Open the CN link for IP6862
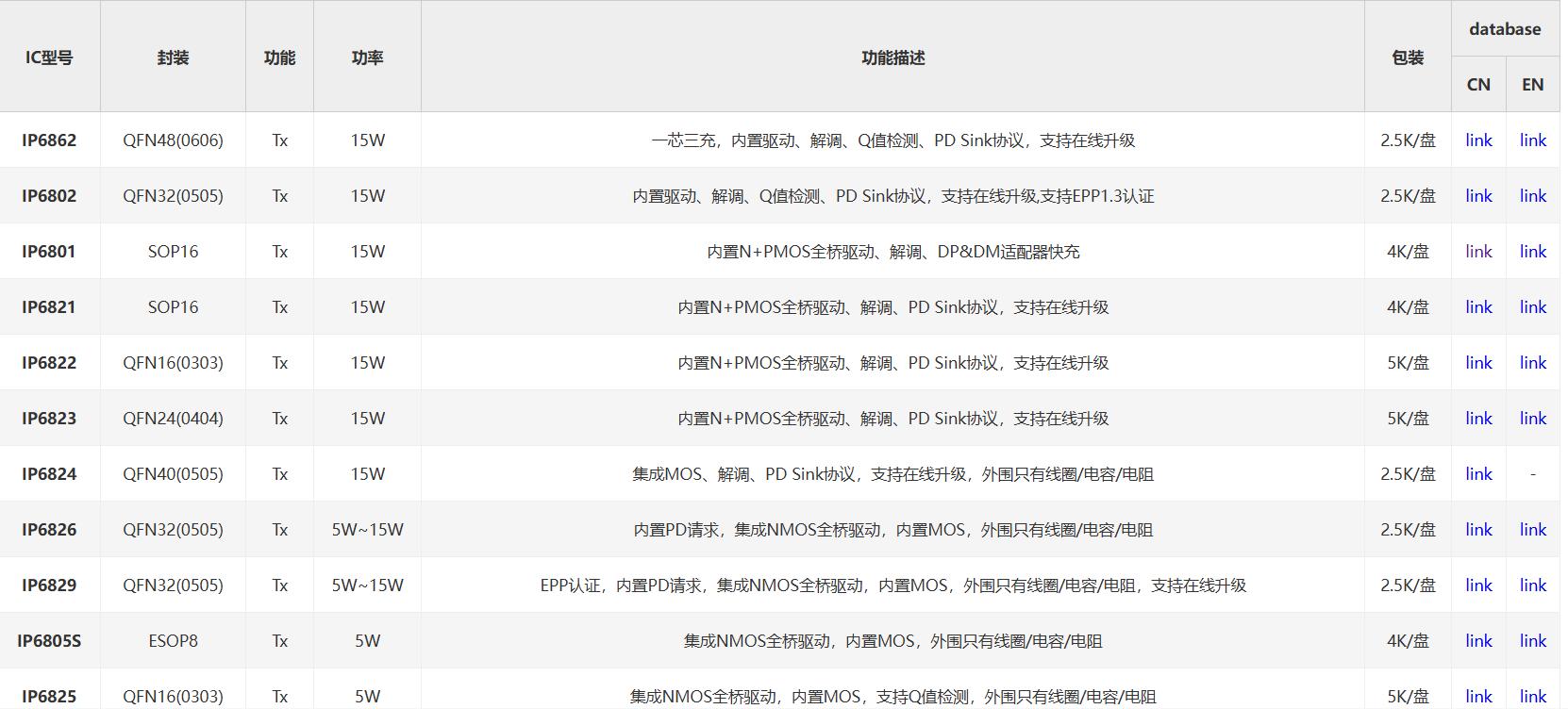The width and height of the screenshot is (1568, 709). coord(1478,140)
